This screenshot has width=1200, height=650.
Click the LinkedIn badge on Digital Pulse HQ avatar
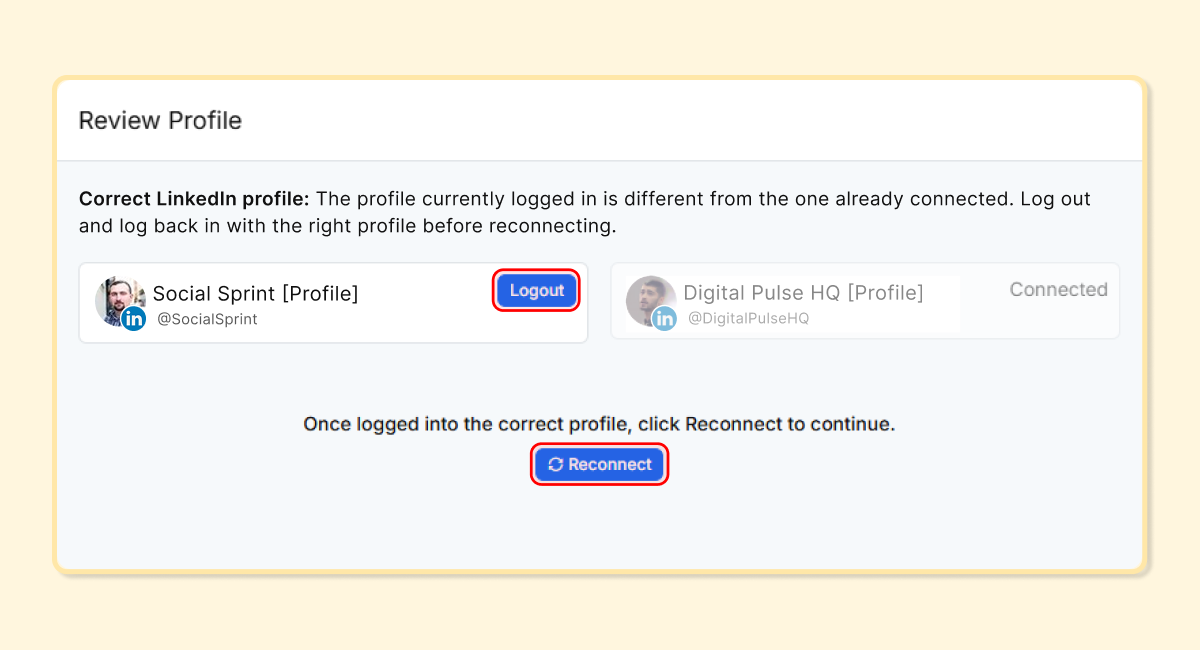coord(664,318)
